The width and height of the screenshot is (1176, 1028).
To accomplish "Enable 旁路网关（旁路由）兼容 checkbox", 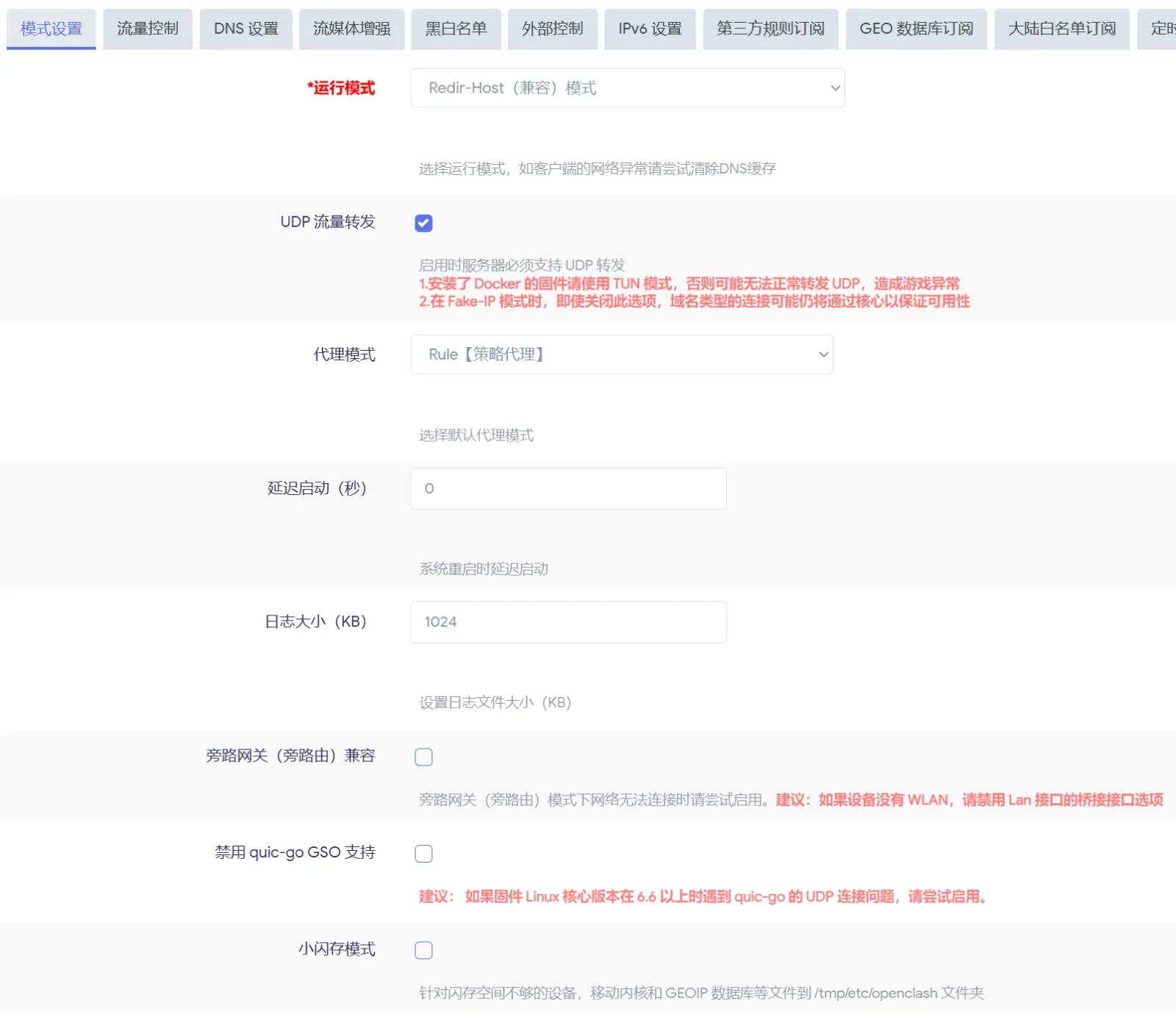I will pos(423,757).
